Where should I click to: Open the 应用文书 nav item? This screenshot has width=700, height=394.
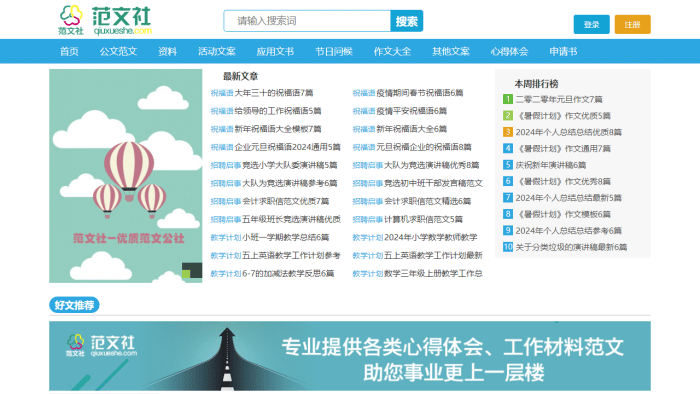[275, 51]
